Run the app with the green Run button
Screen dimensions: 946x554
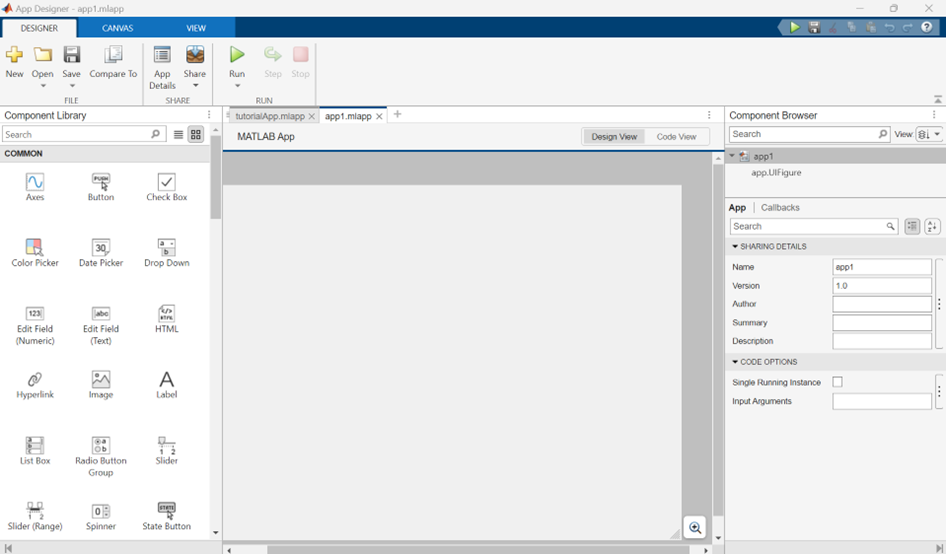tap(237, 55)
